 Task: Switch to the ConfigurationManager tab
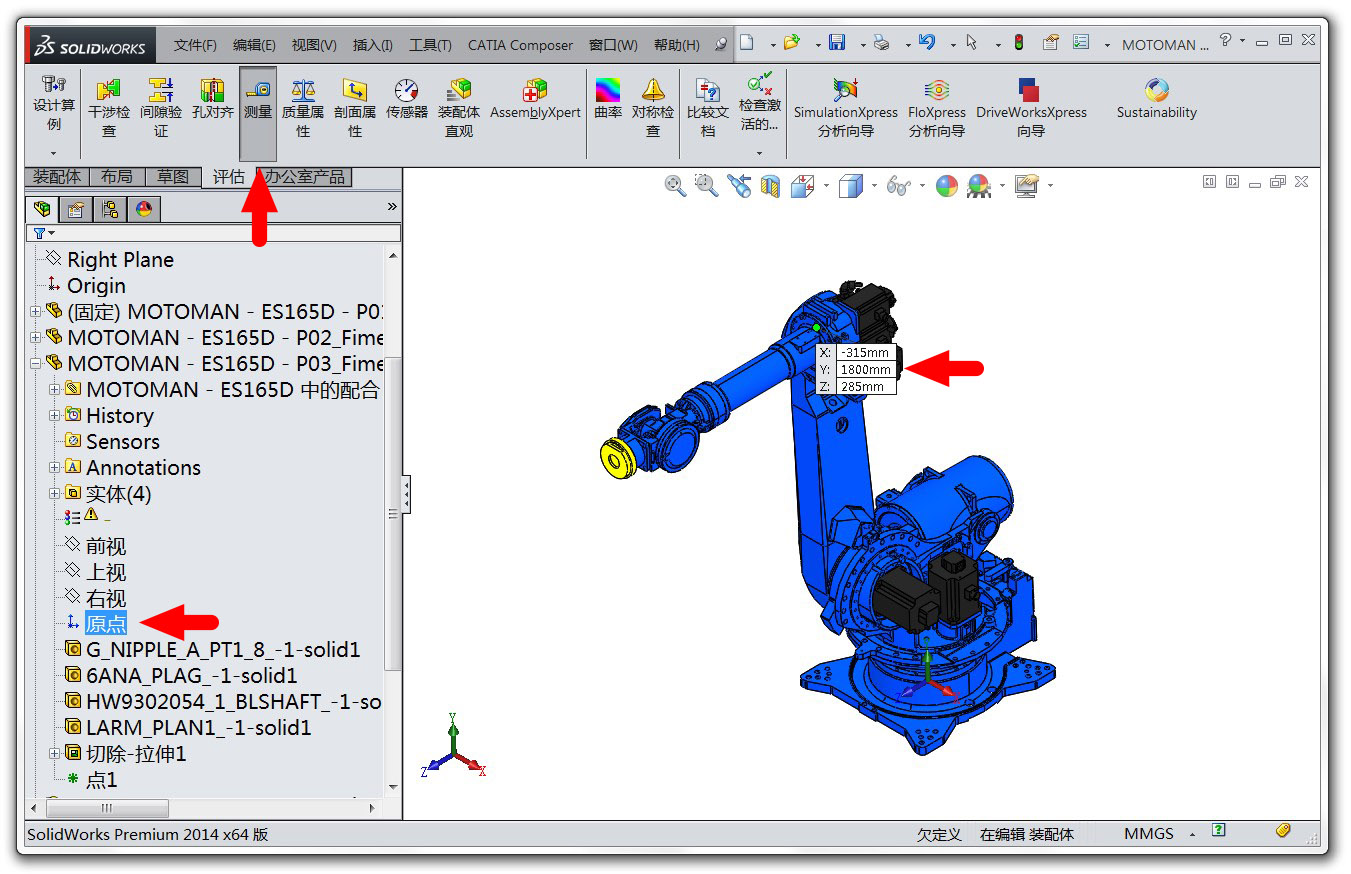coord(109,209)
